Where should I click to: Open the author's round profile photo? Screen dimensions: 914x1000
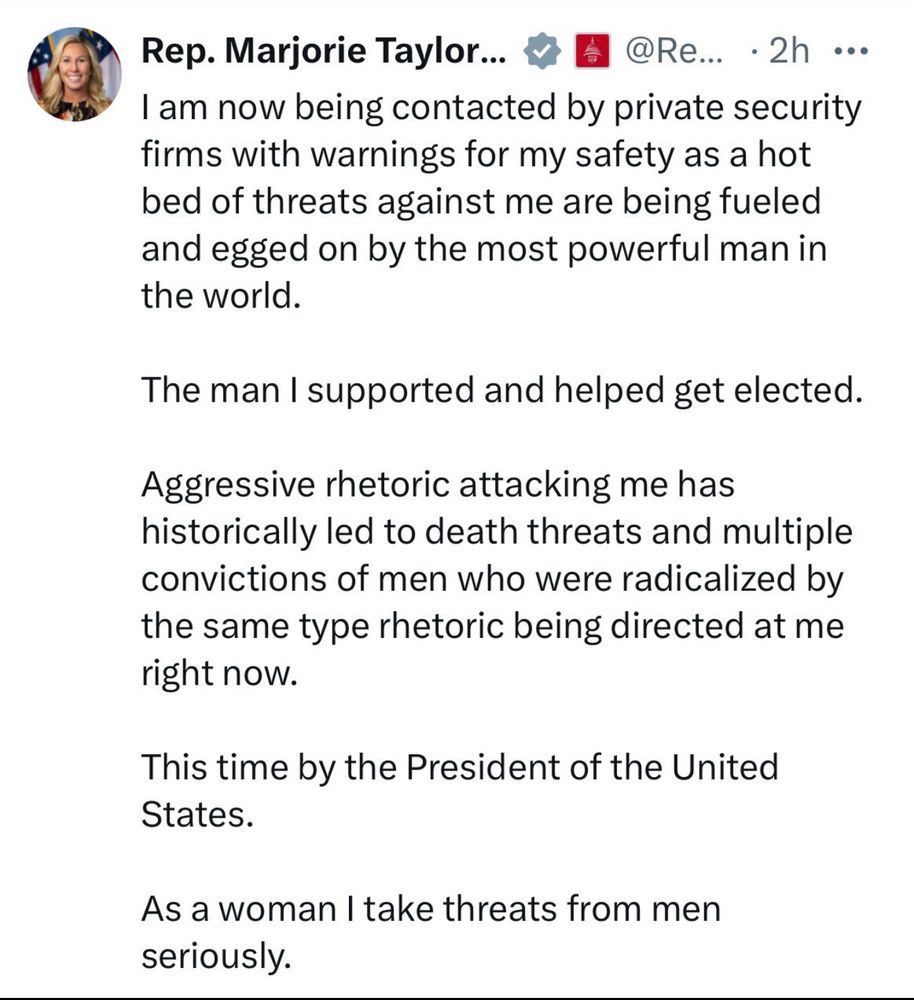click(74, 74)
